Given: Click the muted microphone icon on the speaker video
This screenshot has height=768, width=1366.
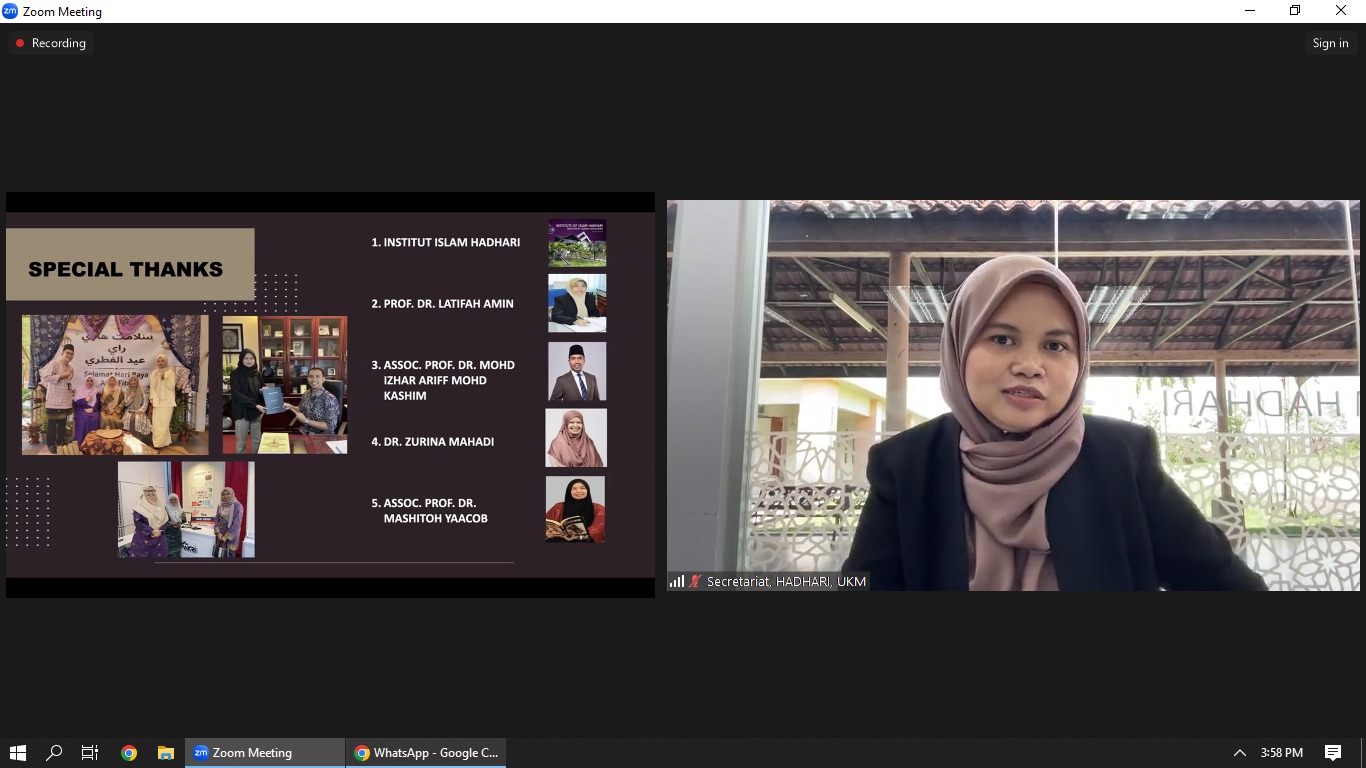Looking at the screenshot, I should click(695, 581).
